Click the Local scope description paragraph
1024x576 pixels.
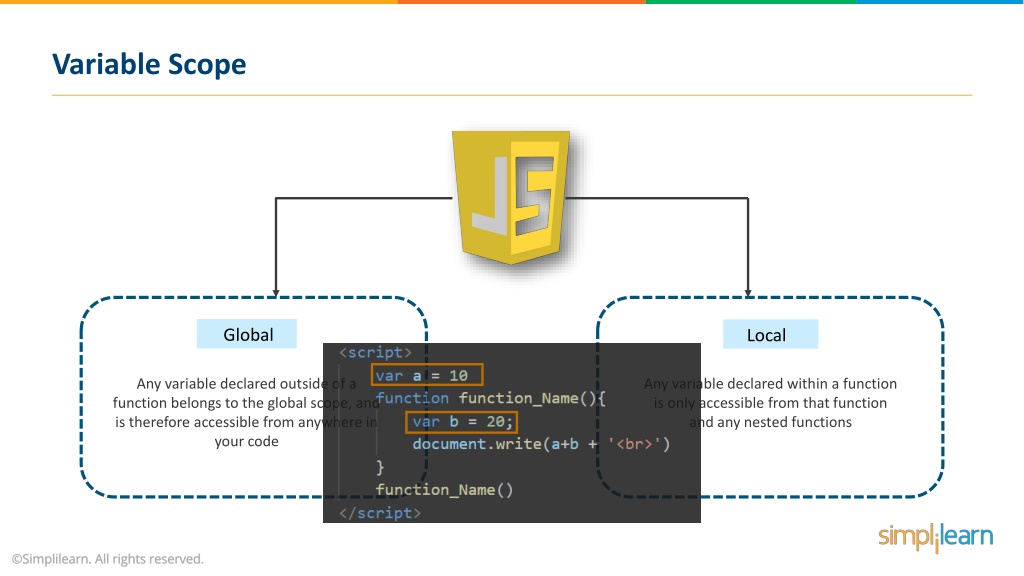coord(770,403)
